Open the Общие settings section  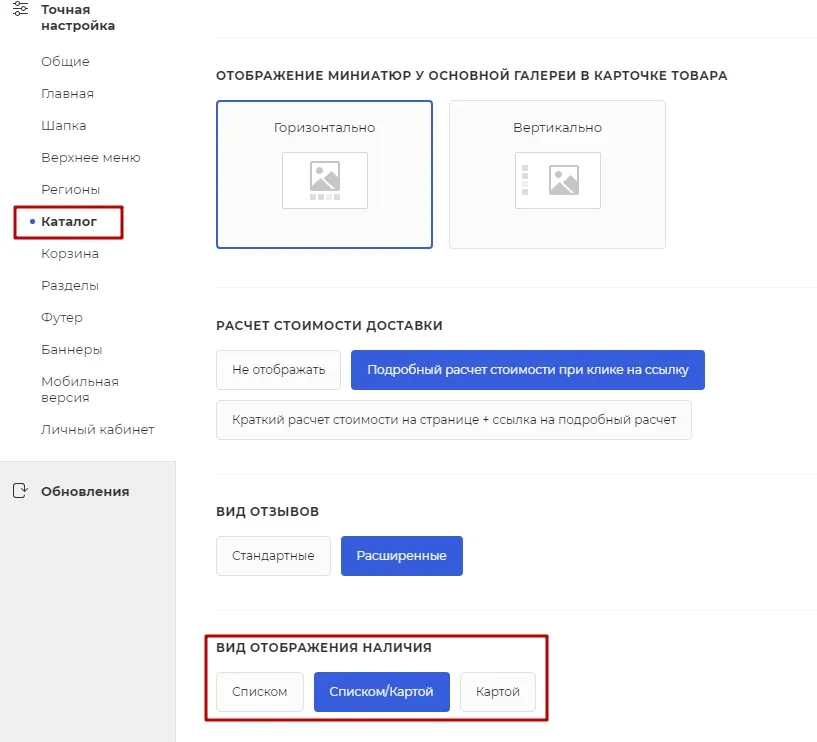(x=65, y=61)
